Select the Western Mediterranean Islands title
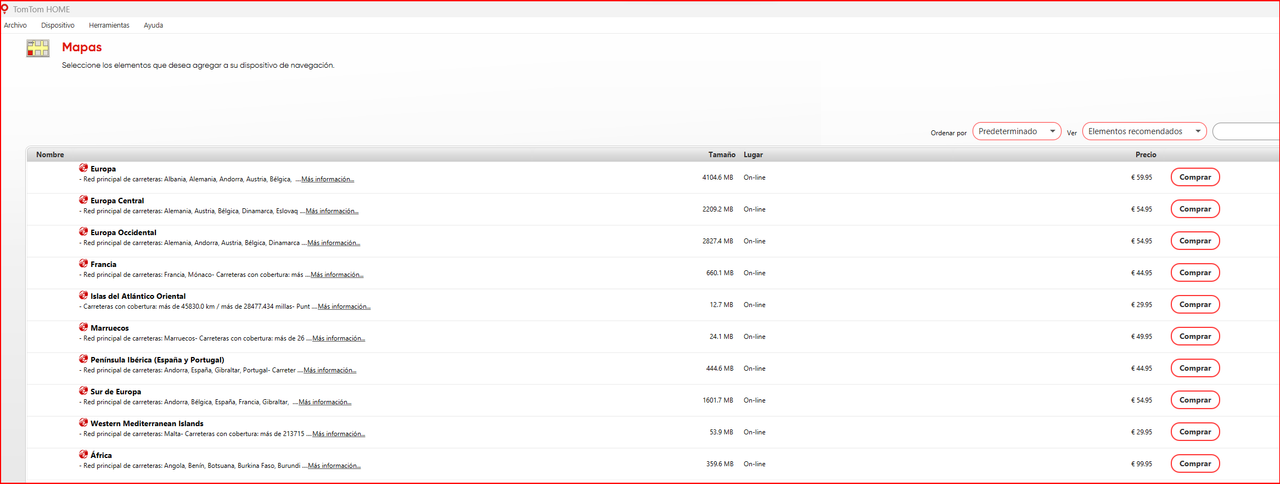Image resolution: width=1280 pixels, height=484 pixels. coord(147,424)
